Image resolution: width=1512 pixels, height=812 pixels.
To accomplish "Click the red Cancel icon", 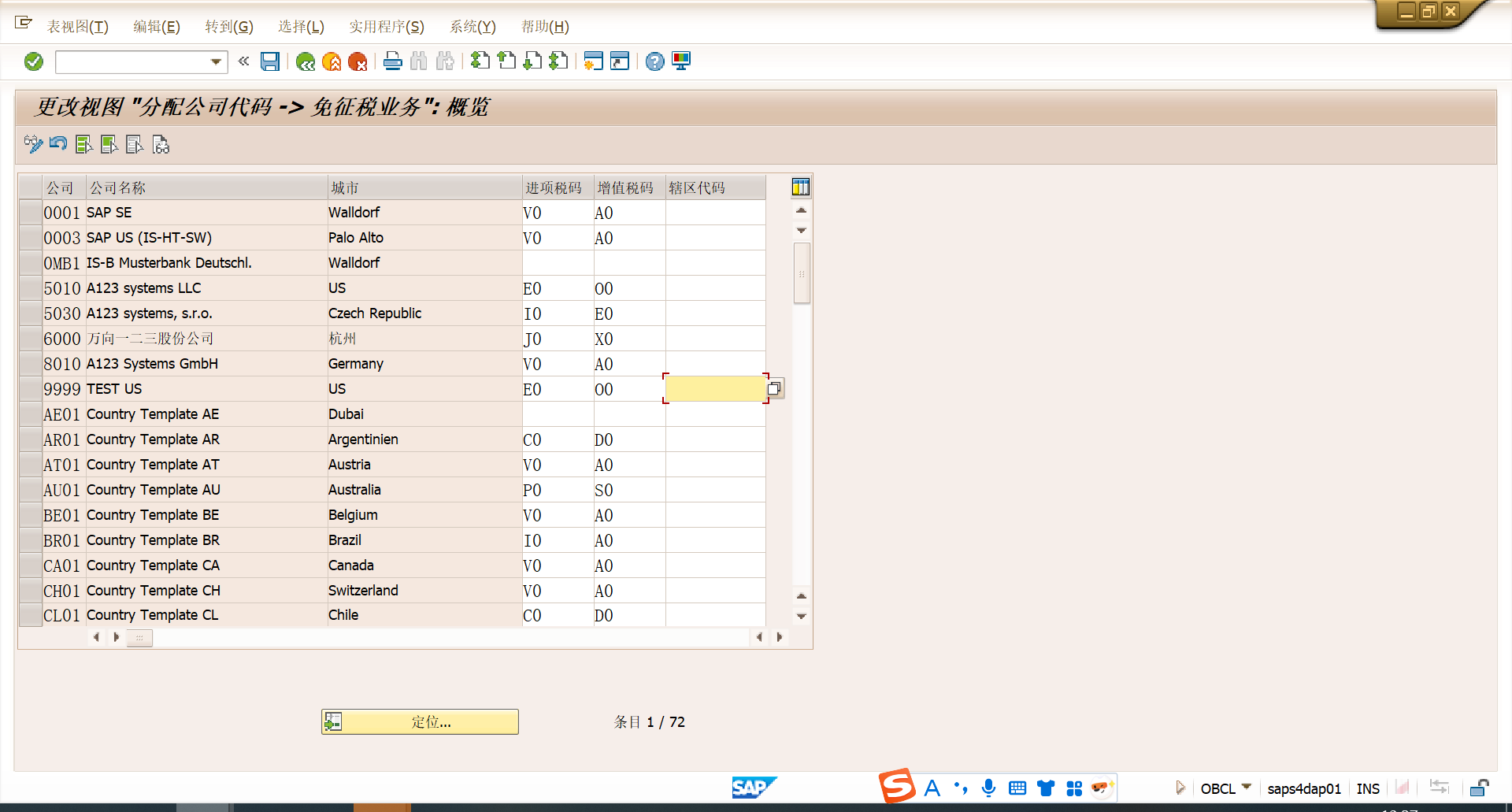I will [358, 61].
